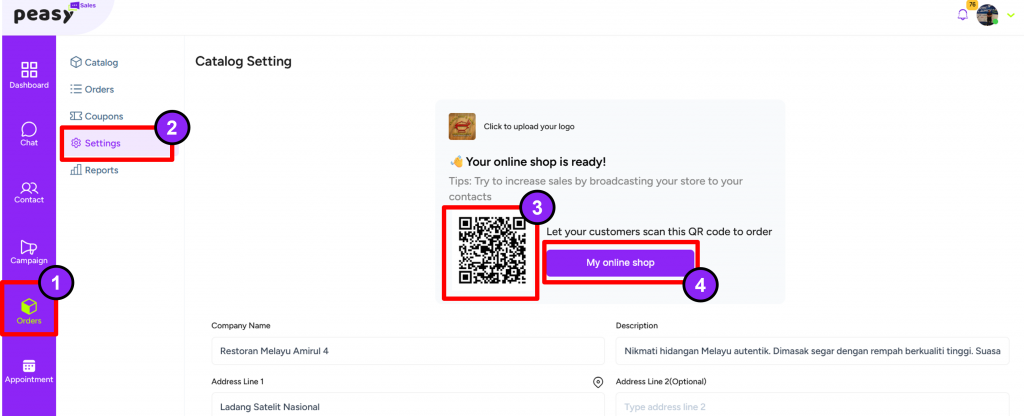The height and width of the screenshot is (416, 1024).
Task: Open Orders list in the submenu
Action: coord(92,89)
